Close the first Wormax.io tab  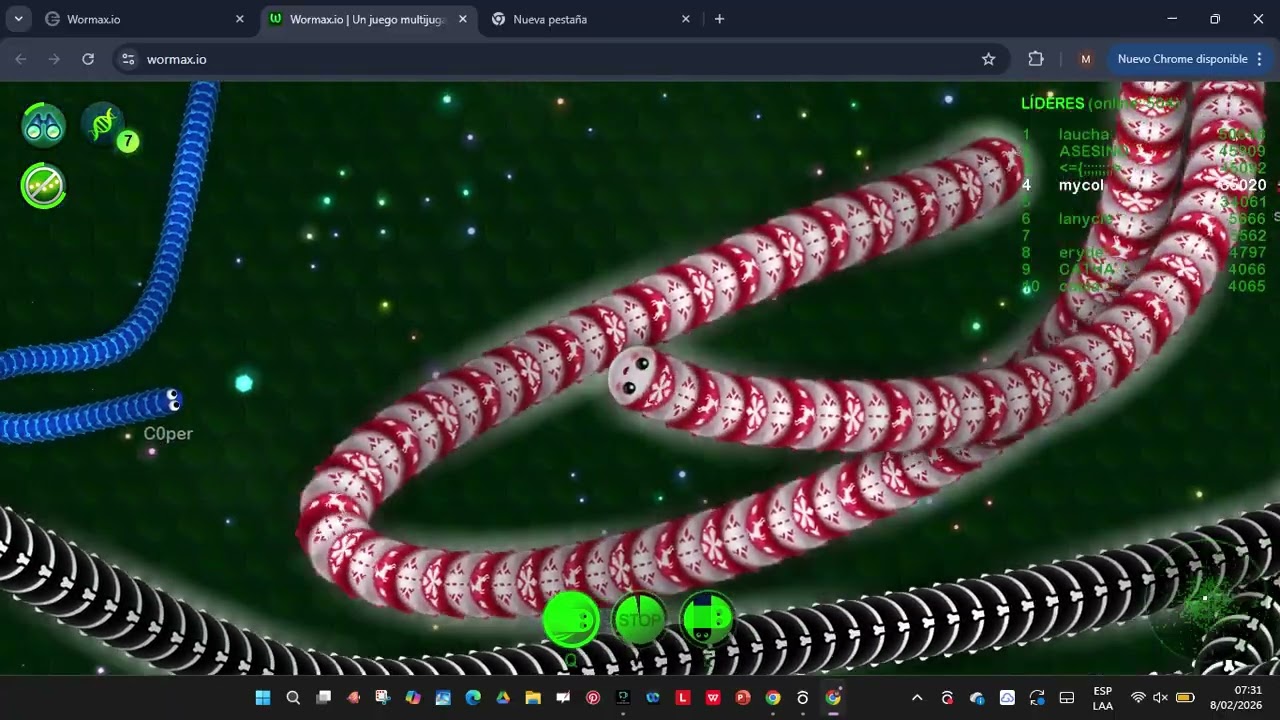[240, 19]
